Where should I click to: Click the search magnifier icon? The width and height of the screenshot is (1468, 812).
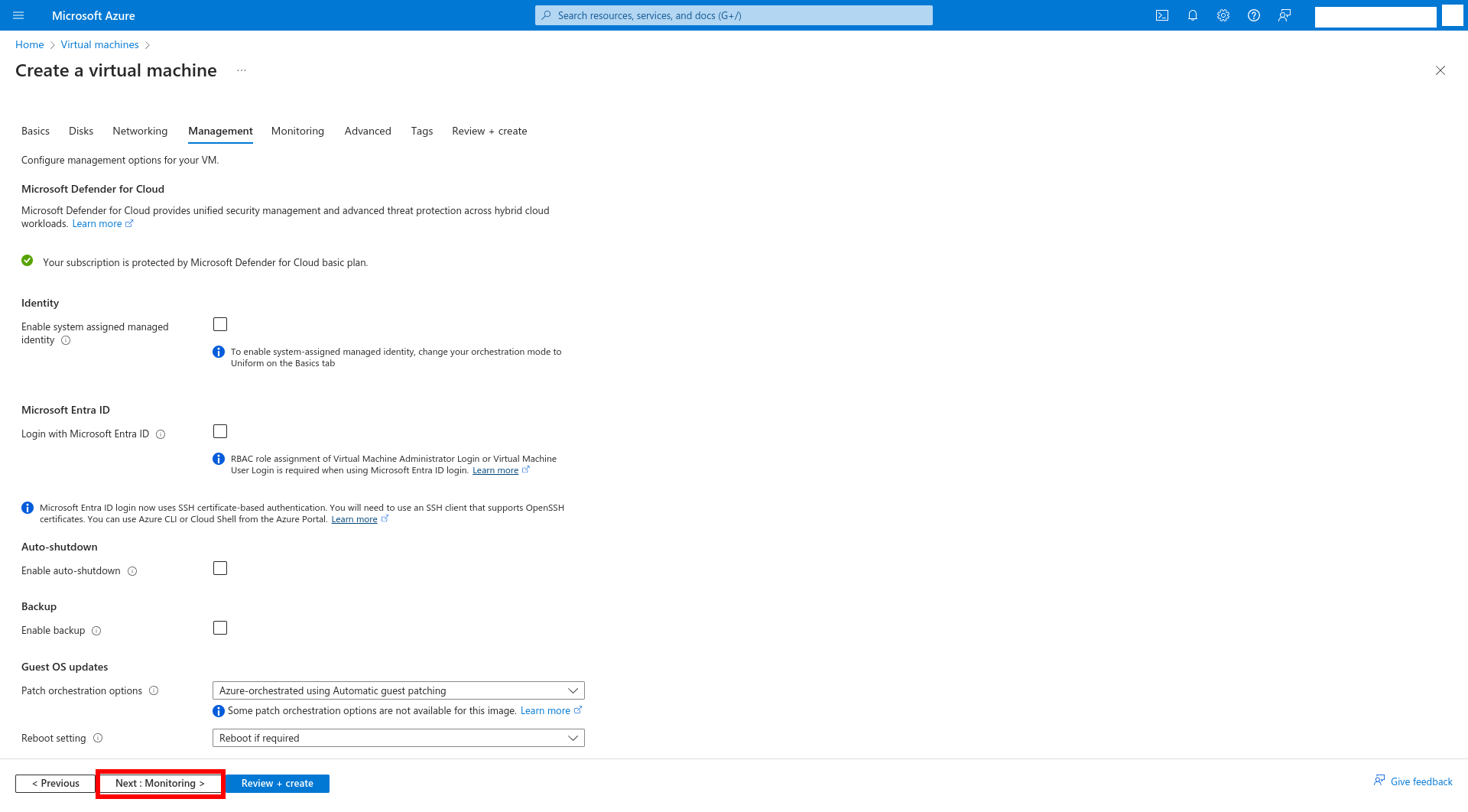pos(546,15)
